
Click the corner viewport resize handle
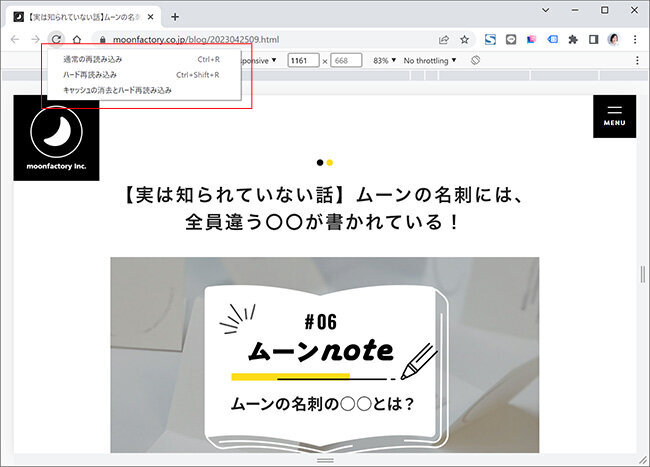(643, 460)
